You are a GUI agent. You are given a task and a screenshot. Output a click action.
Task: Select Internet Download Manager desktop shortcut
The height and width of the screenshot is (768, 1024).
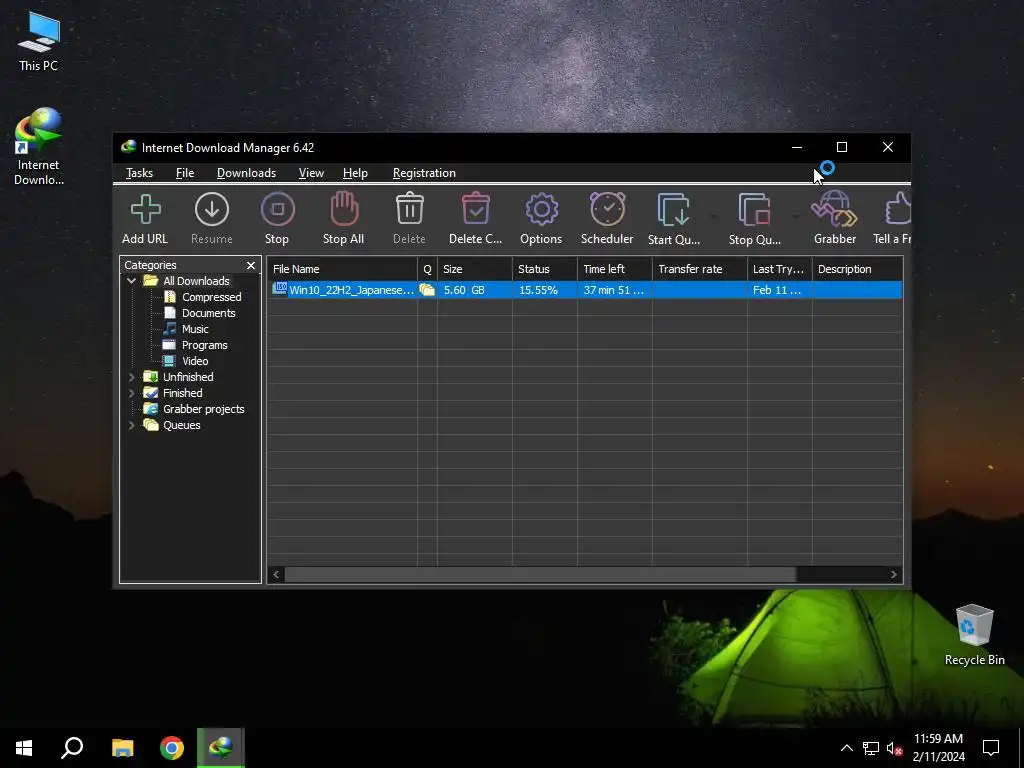pos(39,147)
